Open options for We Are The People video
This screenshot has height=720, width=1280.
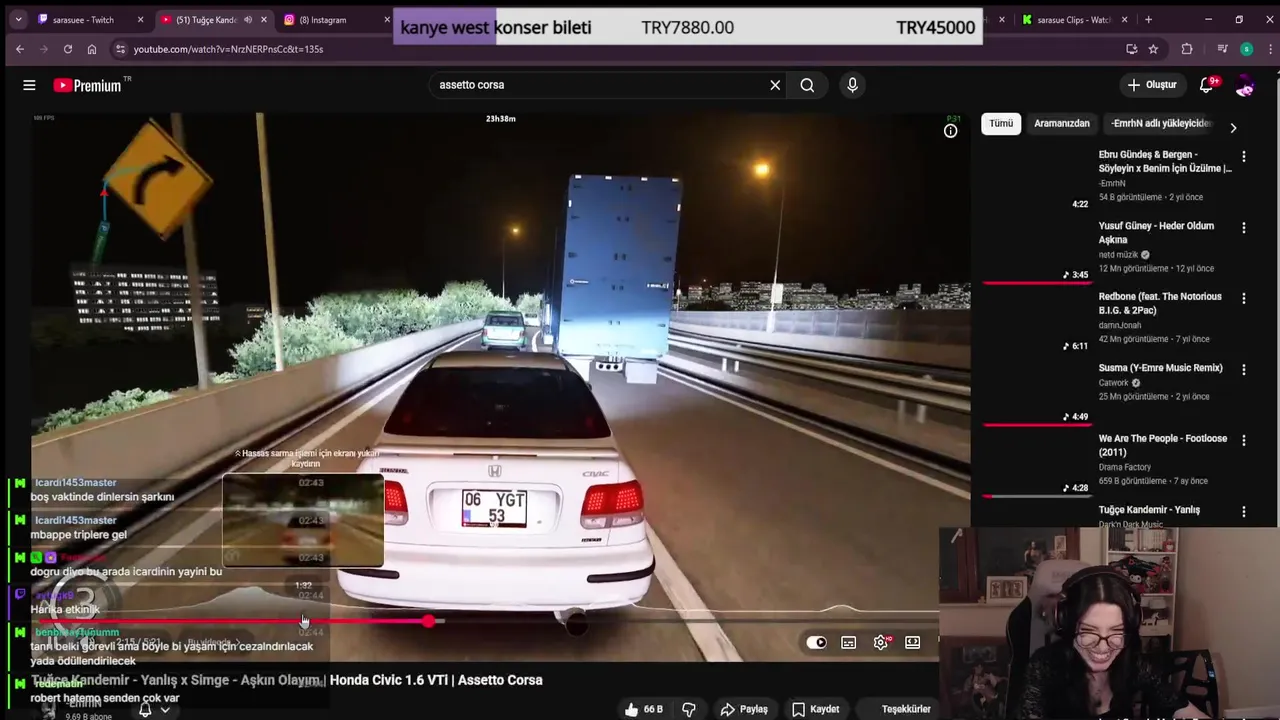coord(1244,441)
